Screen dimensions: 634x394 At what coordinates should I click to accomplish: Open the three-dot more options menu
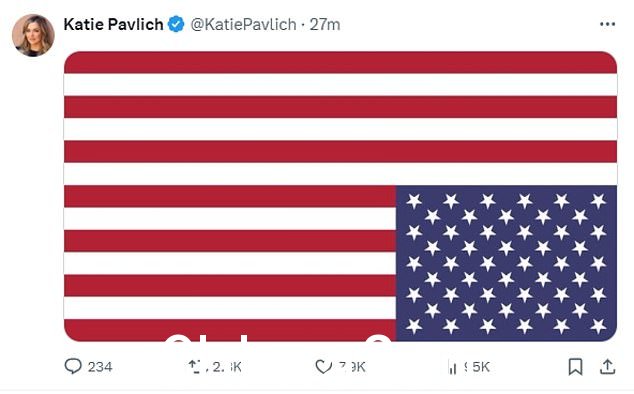607,25
